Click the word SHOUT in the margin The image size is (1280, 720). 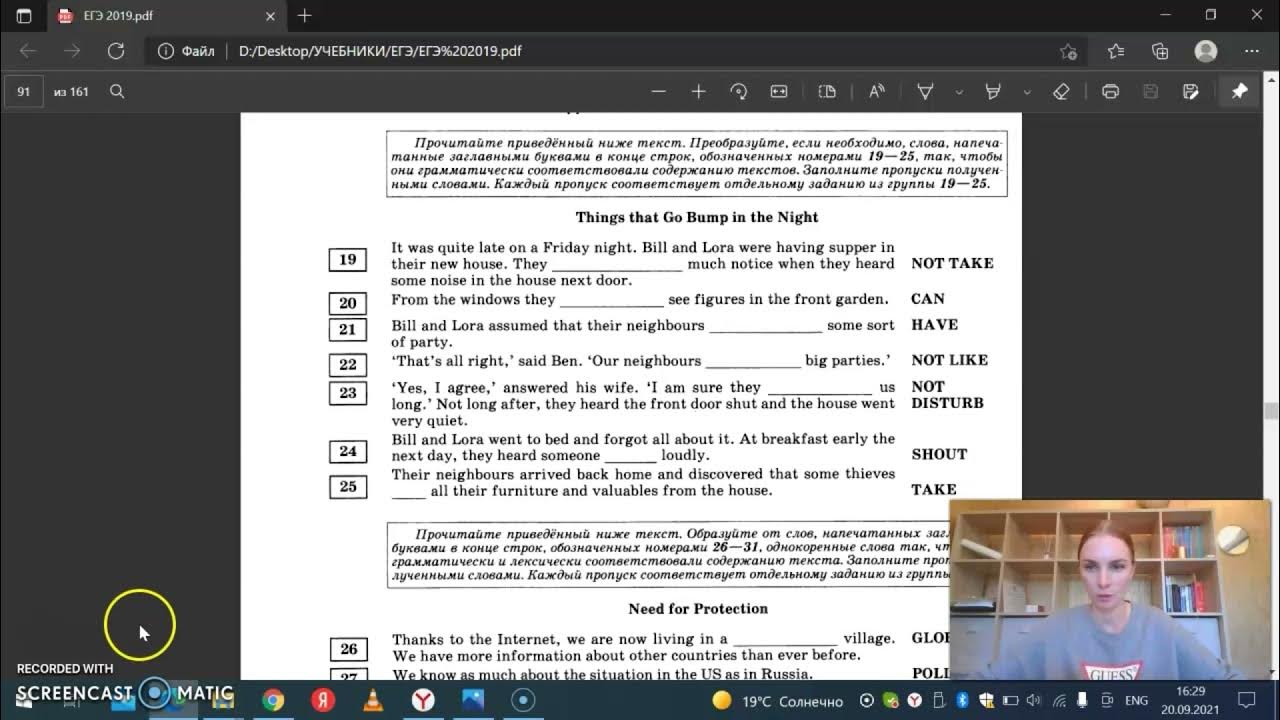click(939, 454)
